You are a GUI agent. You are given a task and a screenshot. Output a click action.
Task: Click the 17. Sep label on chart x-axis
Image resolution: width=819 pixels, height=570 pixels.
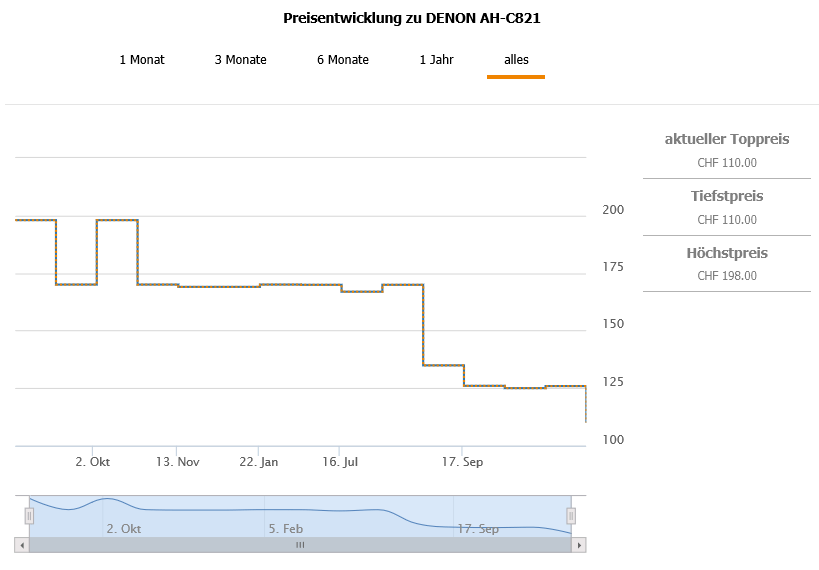[463, 462]
